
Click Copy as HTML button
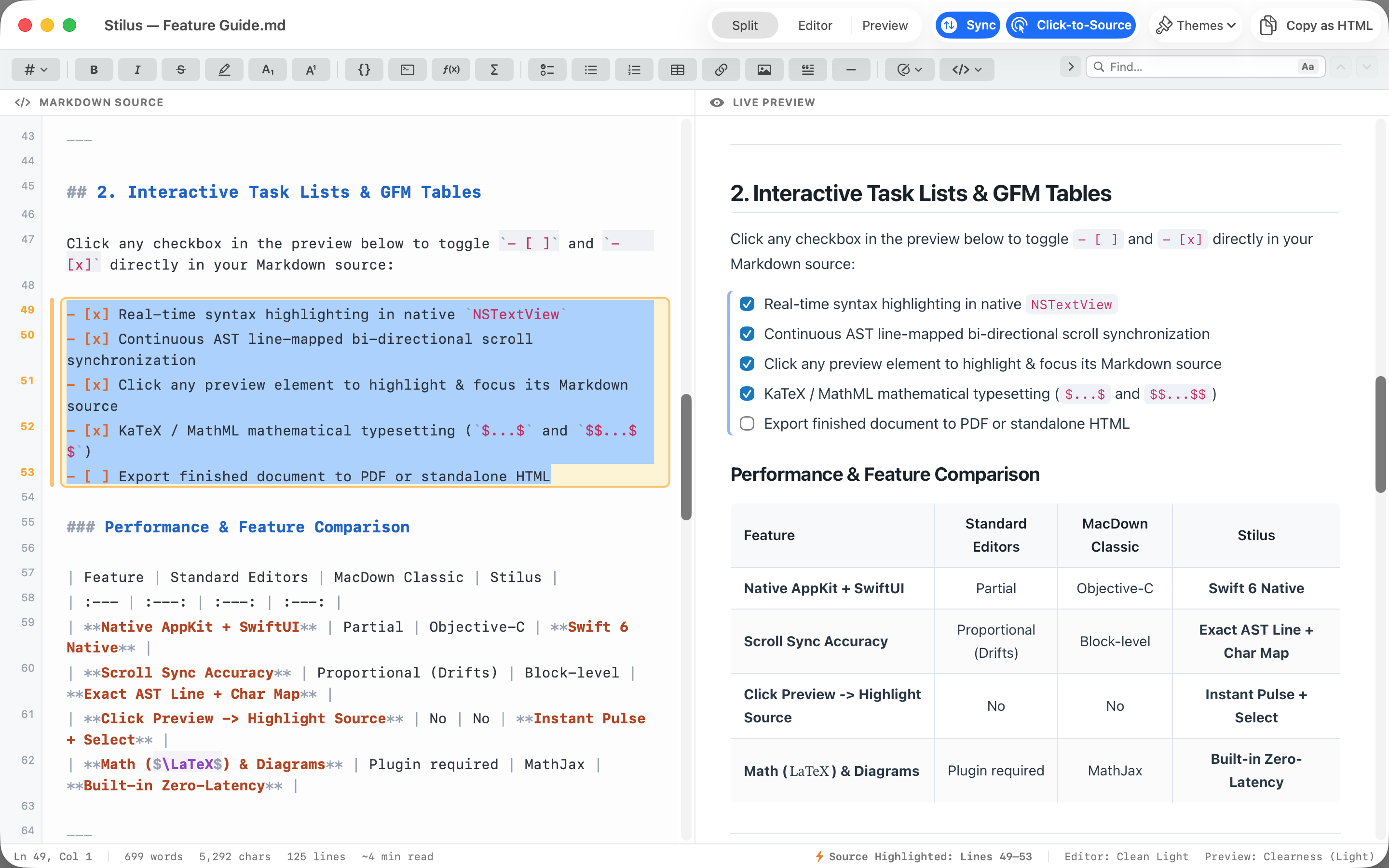coord(1316,25)
